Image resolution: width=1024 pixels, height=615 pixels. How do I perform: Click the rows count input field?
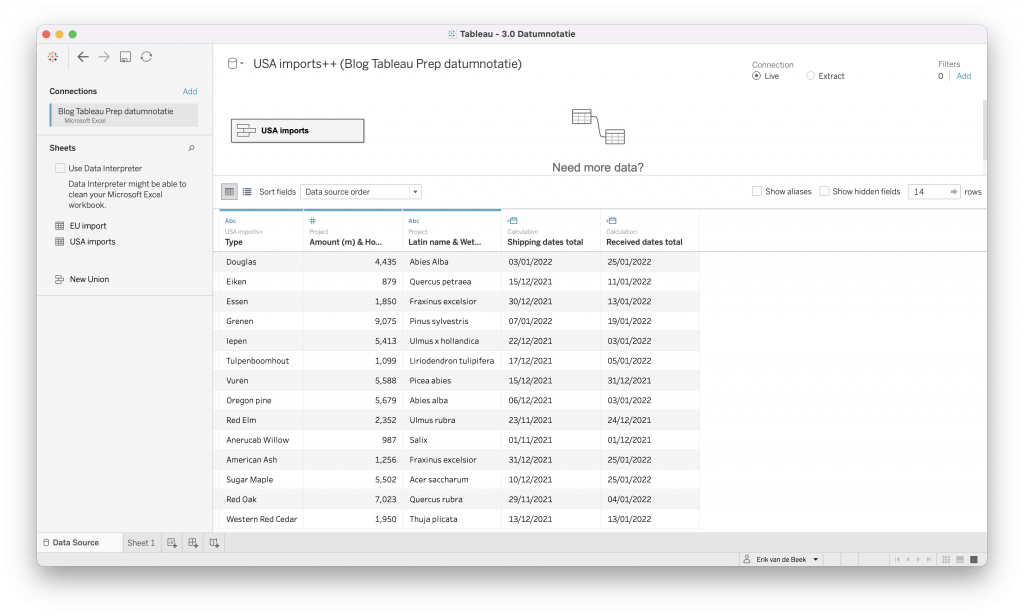coord(928,191)
